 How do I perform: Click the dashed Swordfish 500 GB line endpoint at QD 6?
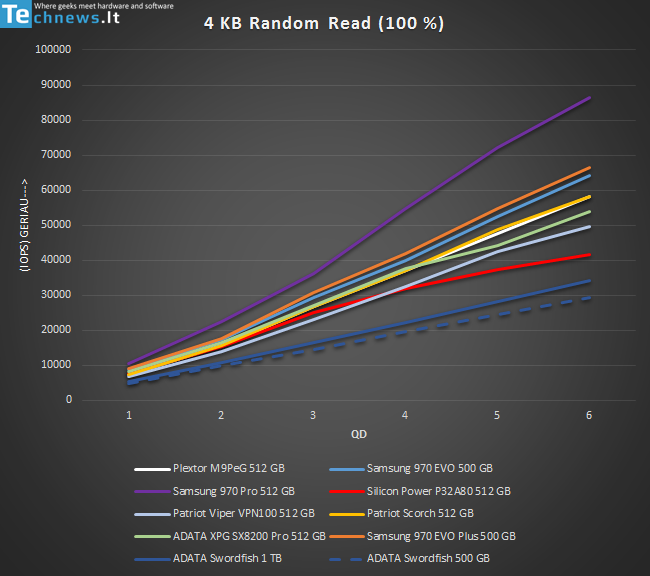[x=589, y=298]
